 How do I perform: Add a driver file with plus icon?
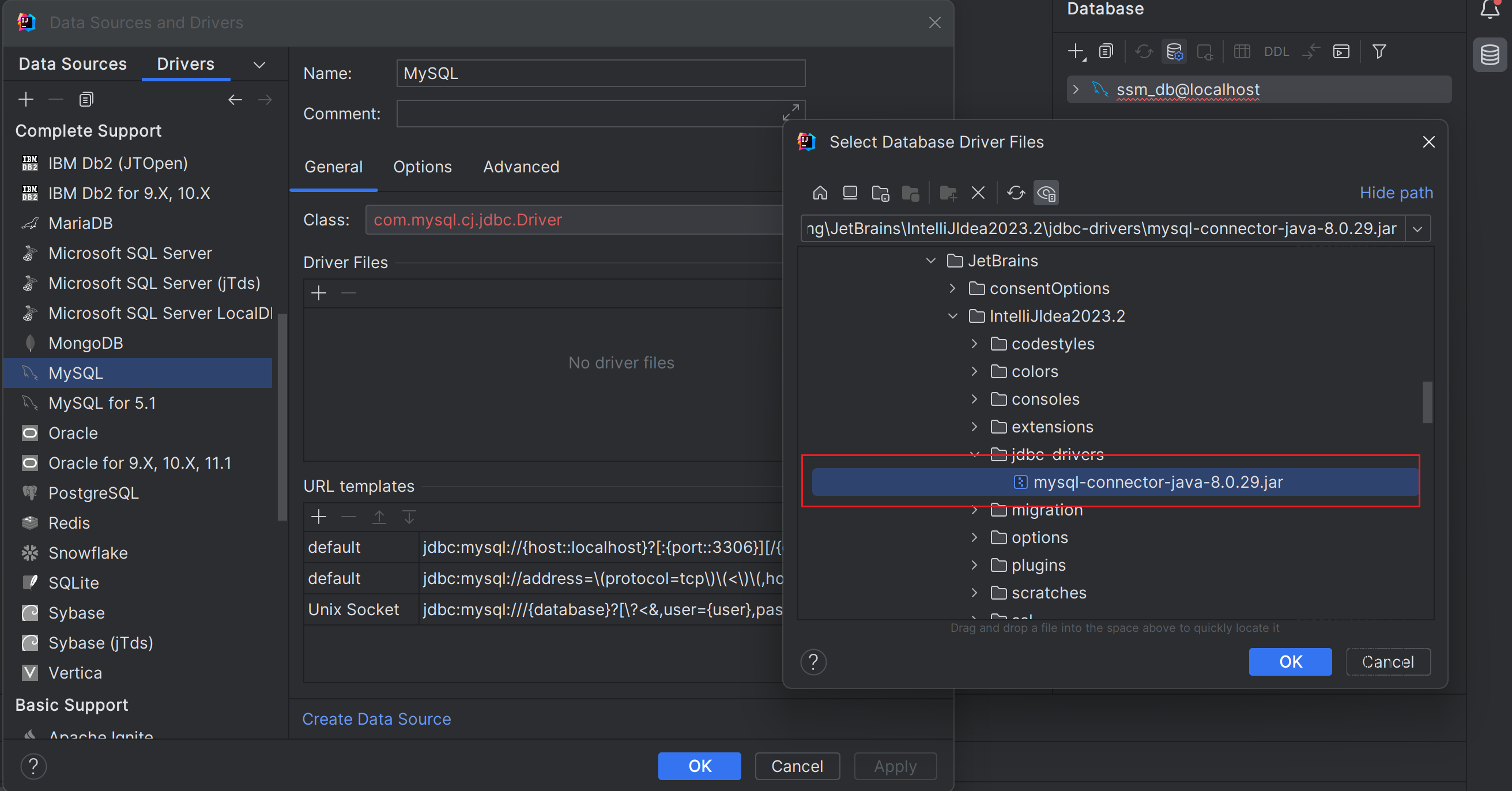(319, 292)
